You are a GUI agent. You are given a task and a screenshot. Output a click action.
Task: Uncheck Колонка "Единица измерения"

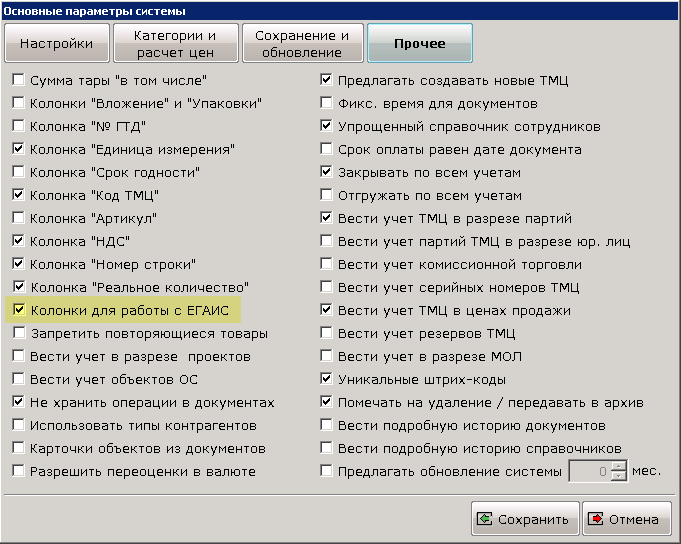tap(18, 149)
